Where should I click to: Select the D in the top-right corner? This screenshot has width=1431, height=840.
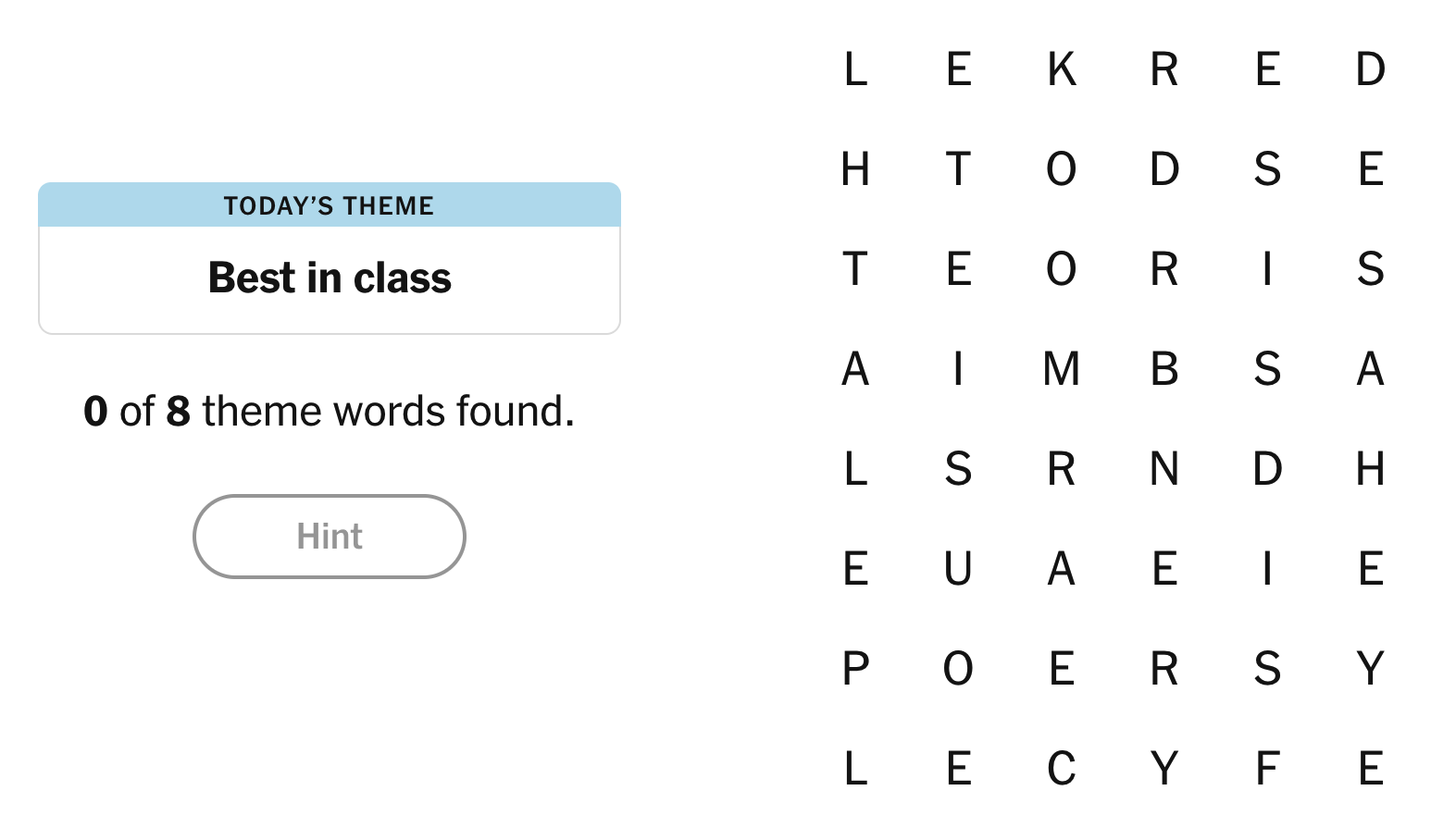(x=1371, y=69)
